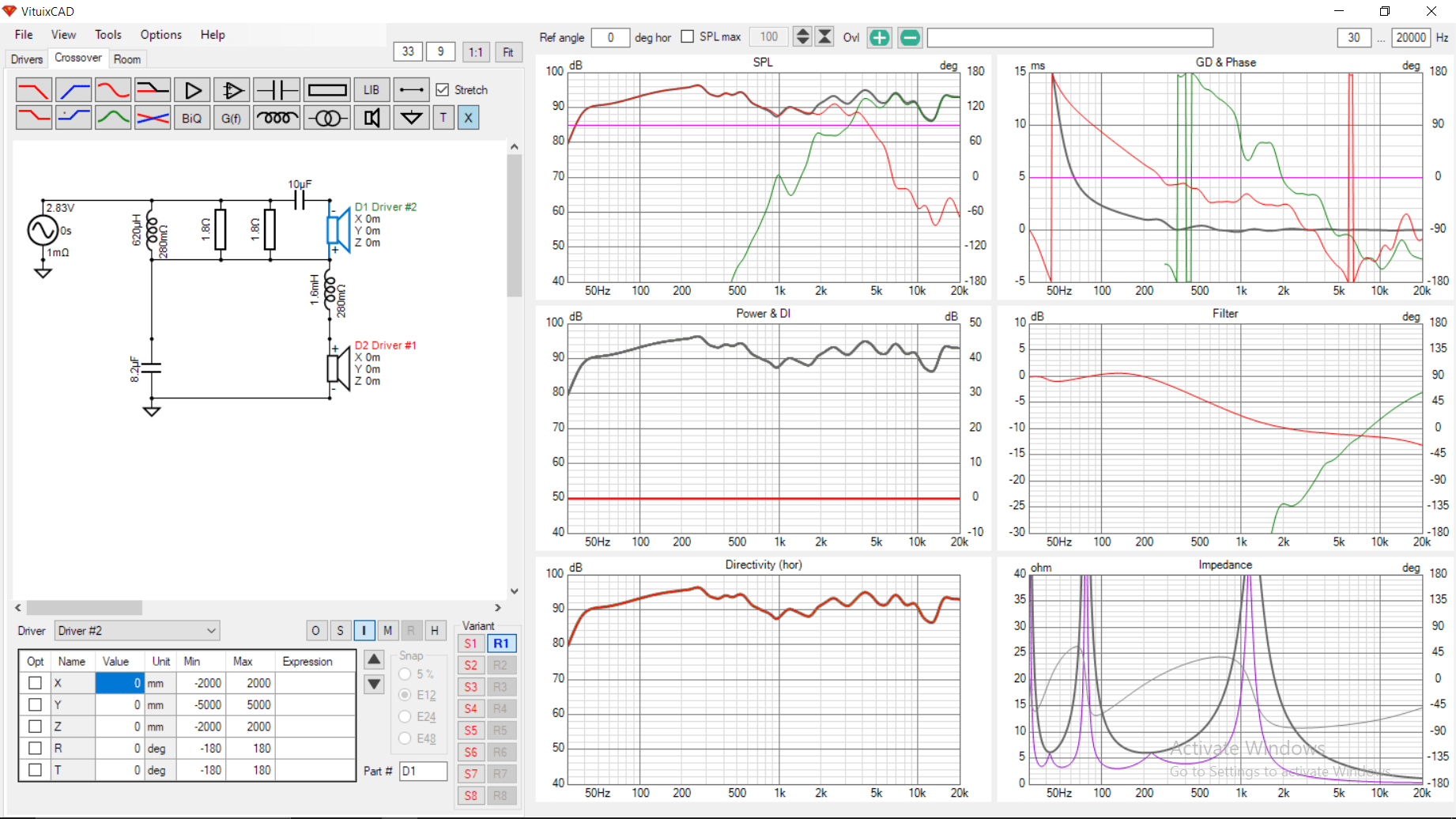Add a ground symbol

[x=411, y=118]
